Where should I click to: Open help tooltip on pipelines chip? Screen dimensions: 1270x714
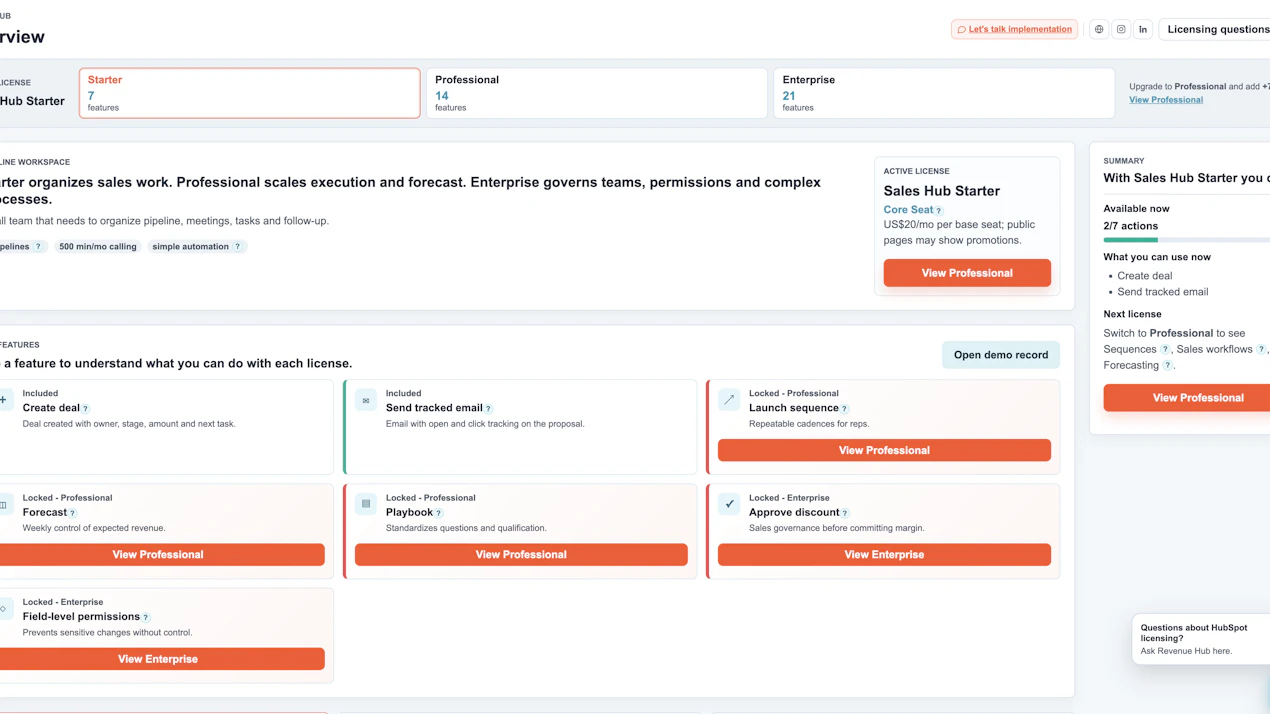click(39, 247)
